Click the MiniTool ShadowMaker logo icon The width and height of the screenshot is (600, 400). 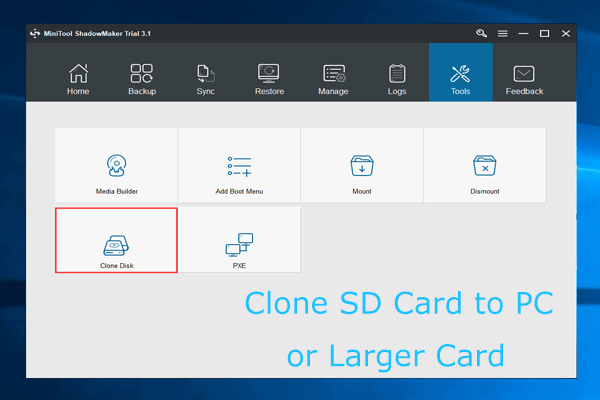point(35,34)
